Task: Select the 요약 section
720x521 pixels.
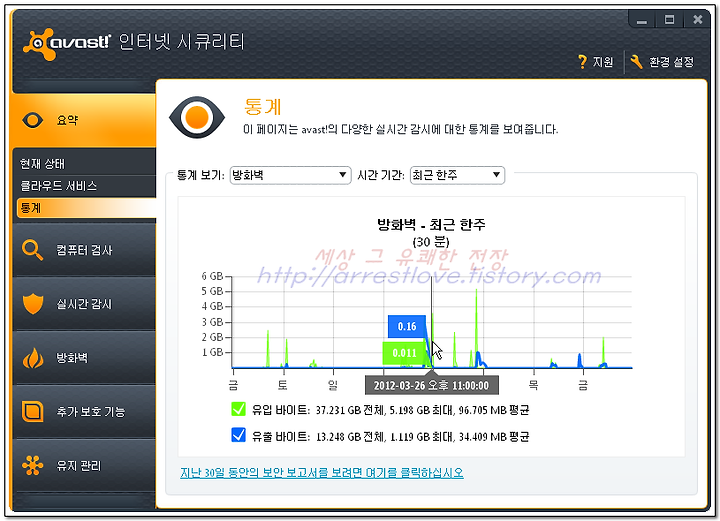Action: (84, 121)
